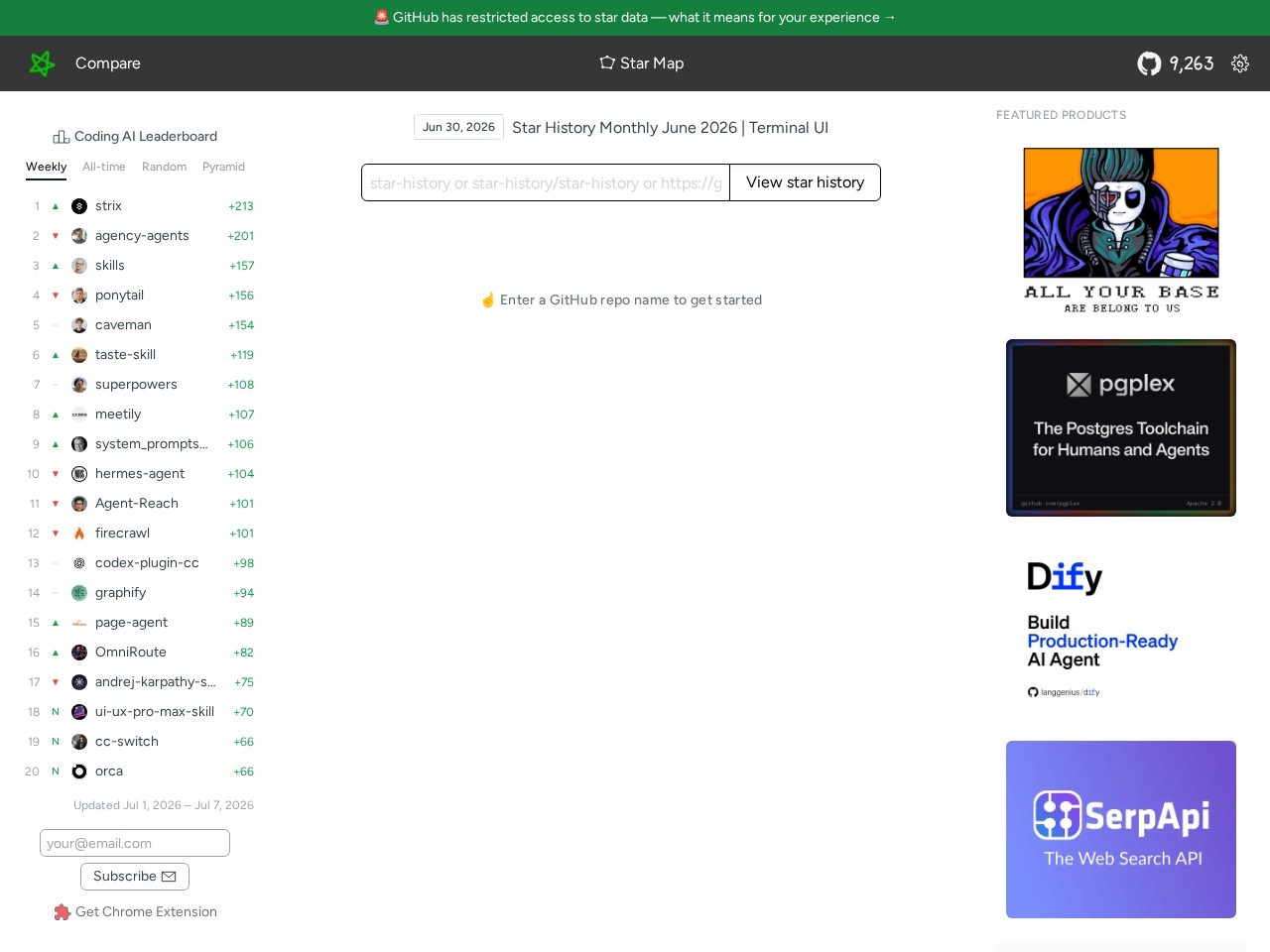The width and height of the screenshot is (1270, 952).
Task: Open the hermes-agent repo entry
Action: [140, 474]
